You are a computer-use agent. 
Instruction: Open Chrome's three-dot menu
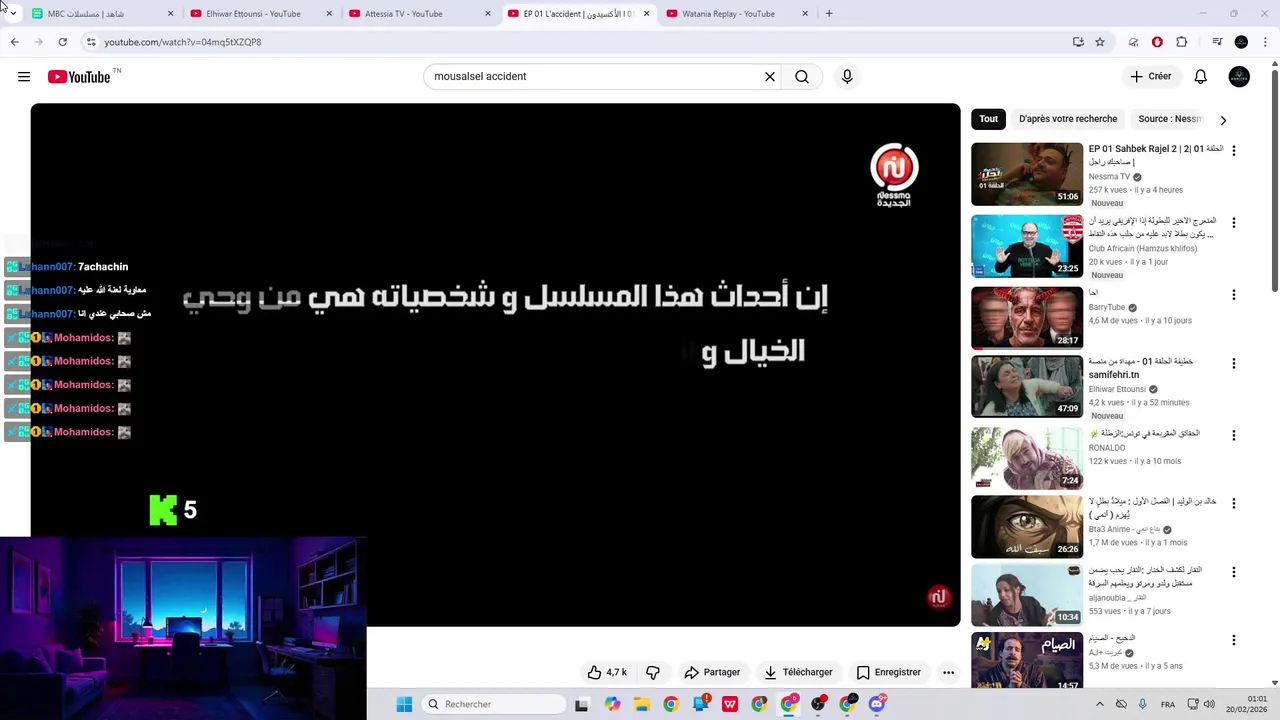pyautogui.click(x=1265, y=42)
